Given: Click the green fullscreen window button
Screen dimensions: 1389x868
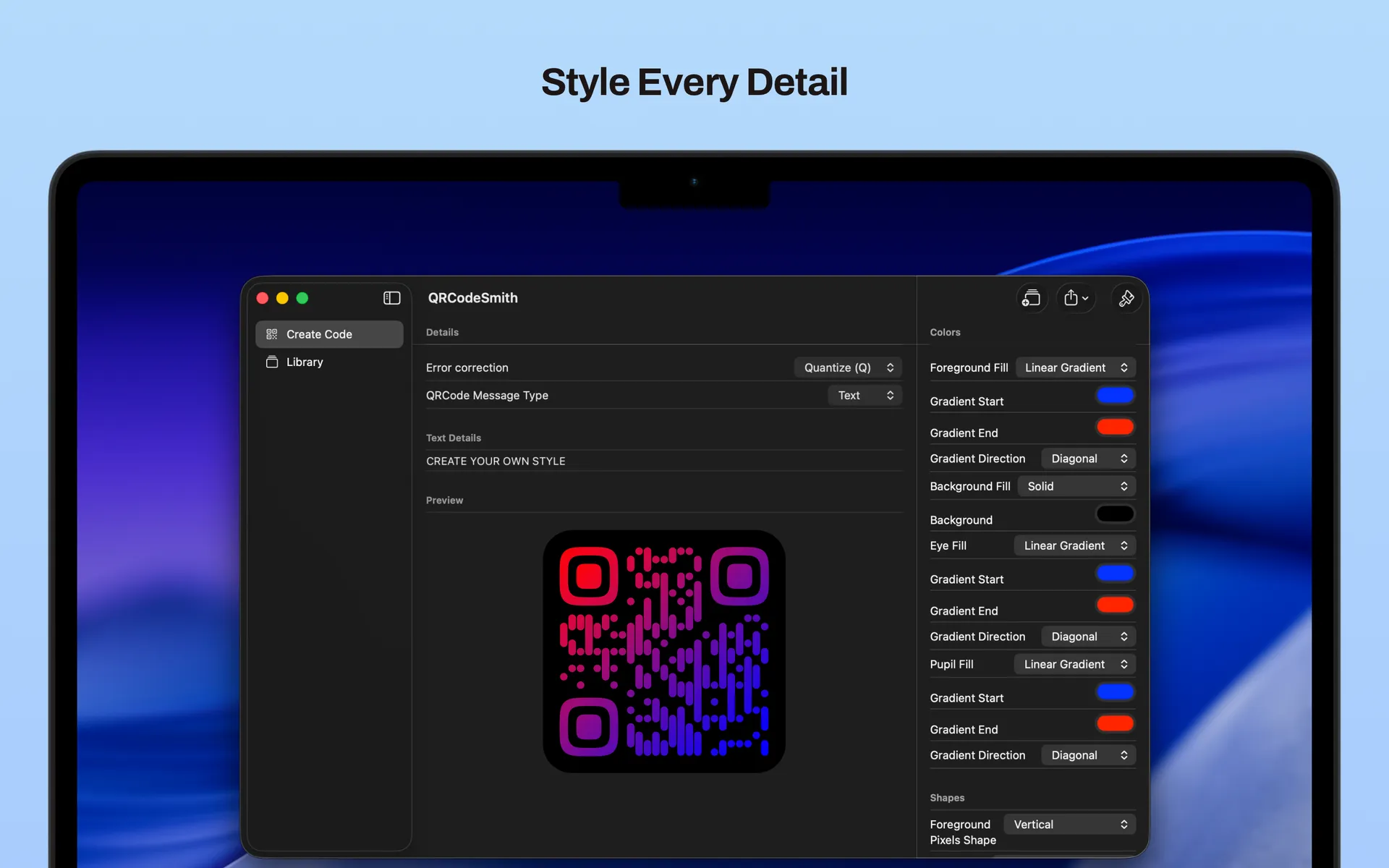Looking at the screenshot, I should pos(302,298).
